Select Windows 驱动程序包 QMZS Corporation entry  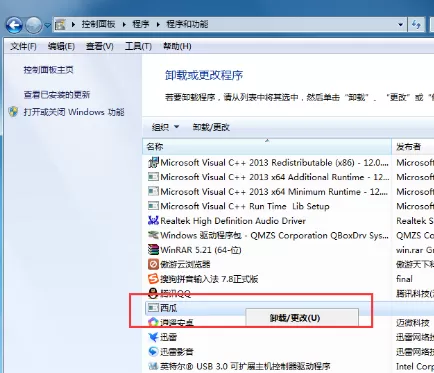pyautogui.click(x=274, y=235)
